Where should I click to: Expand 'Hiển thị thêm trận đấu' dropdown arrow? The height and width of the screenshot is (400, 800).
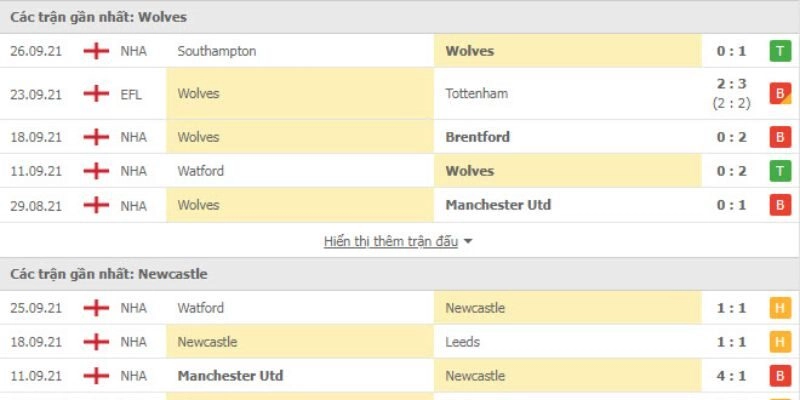click(x=468, y=241)
